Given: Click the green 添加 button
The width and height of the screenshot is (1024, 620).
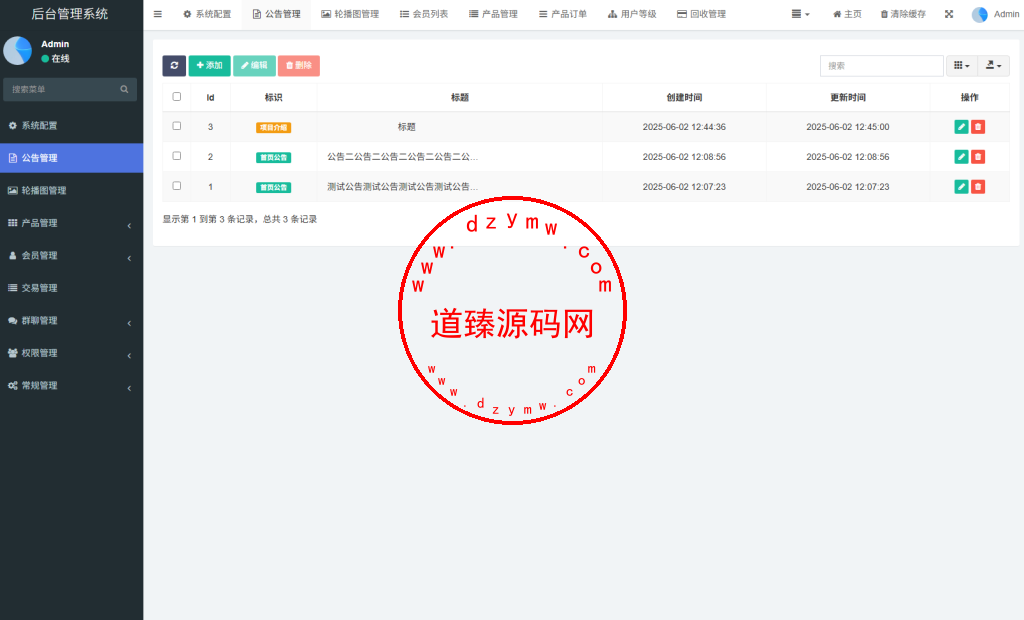Looking at the screenshot, I should (x=210, y=65).
